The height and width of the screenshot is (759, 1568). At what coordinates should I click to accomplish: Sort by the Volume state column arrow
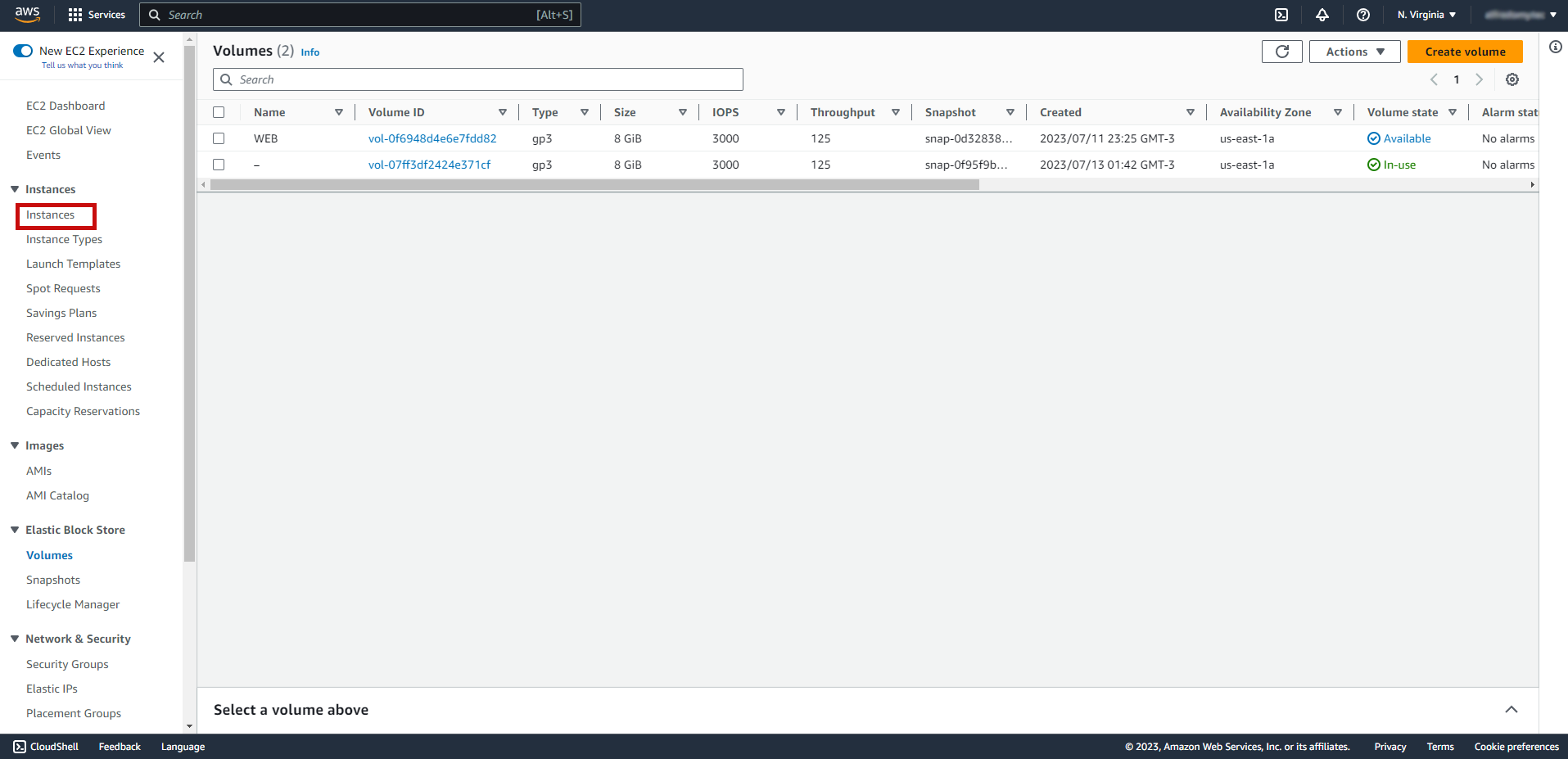click(1453, 112)
